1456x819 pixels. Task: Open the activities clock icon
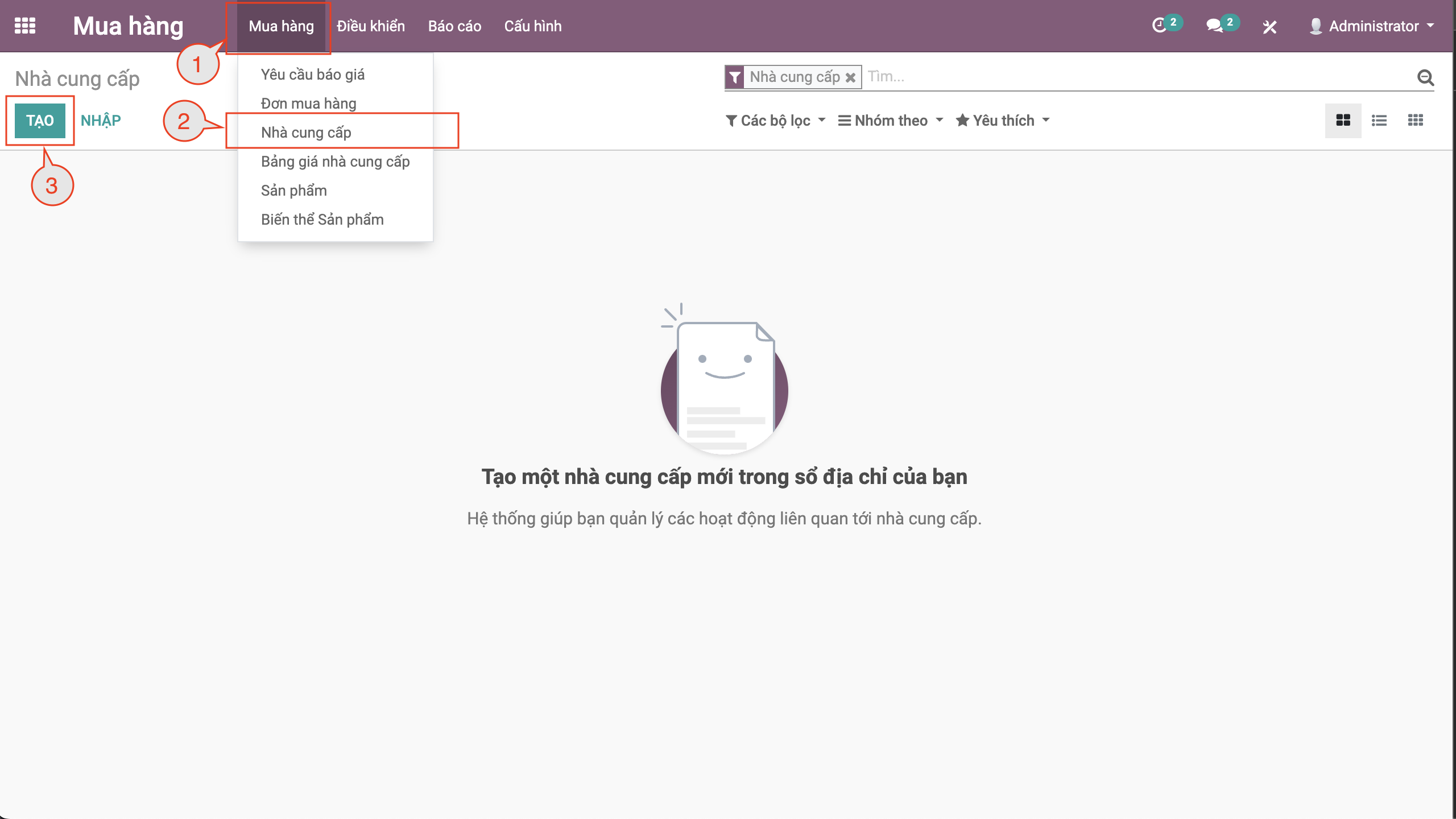[1159, 26]
